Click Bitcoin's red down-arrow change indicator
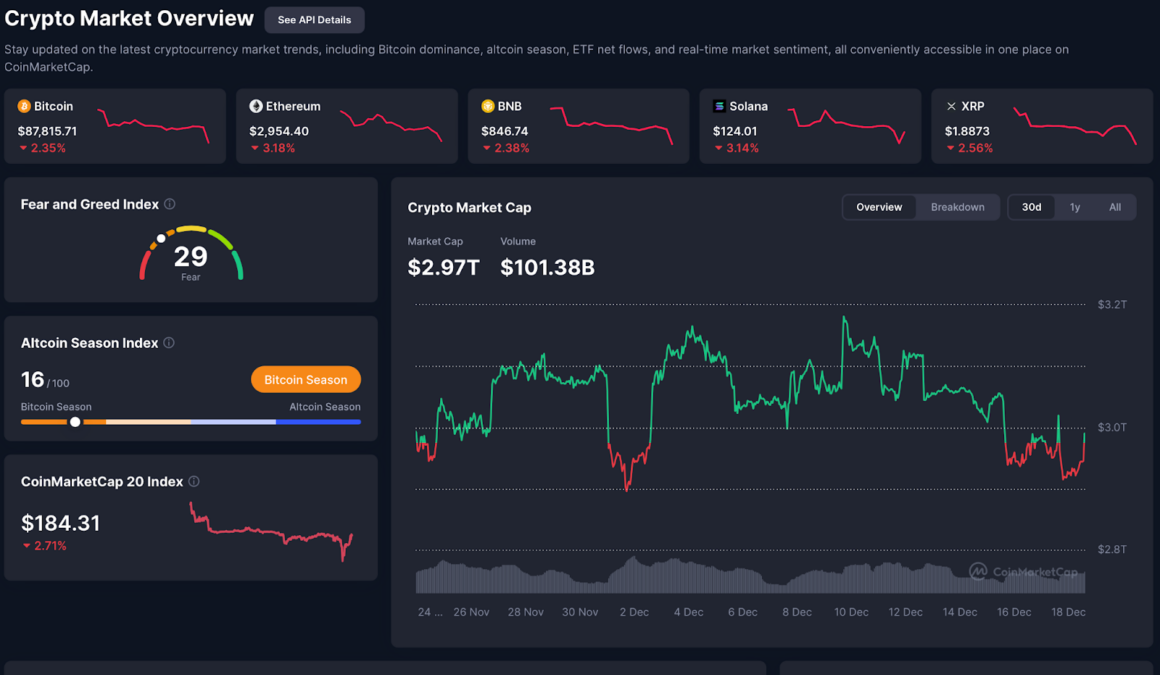This screenshot has width=1160, height=675. [23, 148]
